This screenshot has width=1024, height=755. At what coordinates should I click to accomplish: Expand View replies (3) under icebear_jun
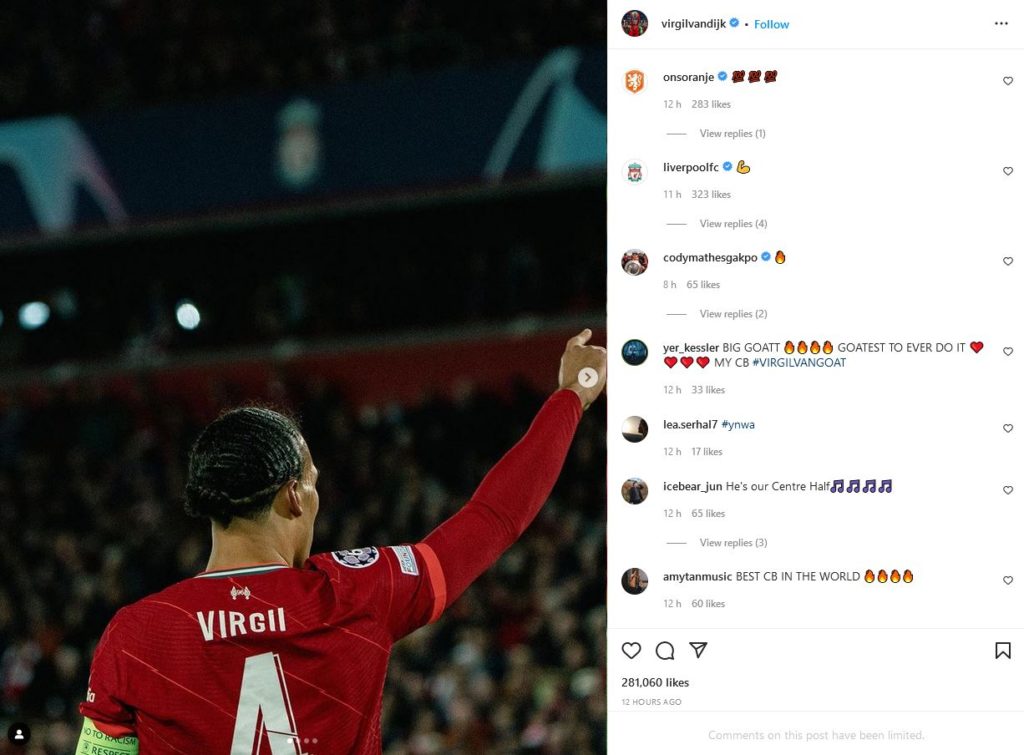click(733, 542)
